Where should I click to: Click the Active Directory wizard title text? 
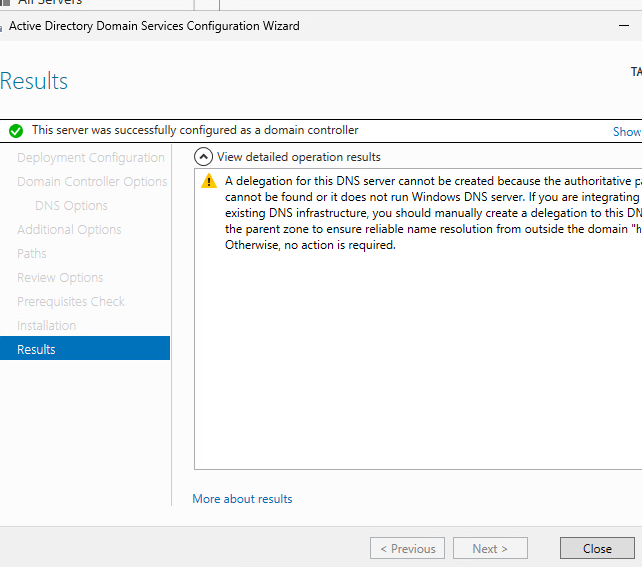(x=154, y=26)
